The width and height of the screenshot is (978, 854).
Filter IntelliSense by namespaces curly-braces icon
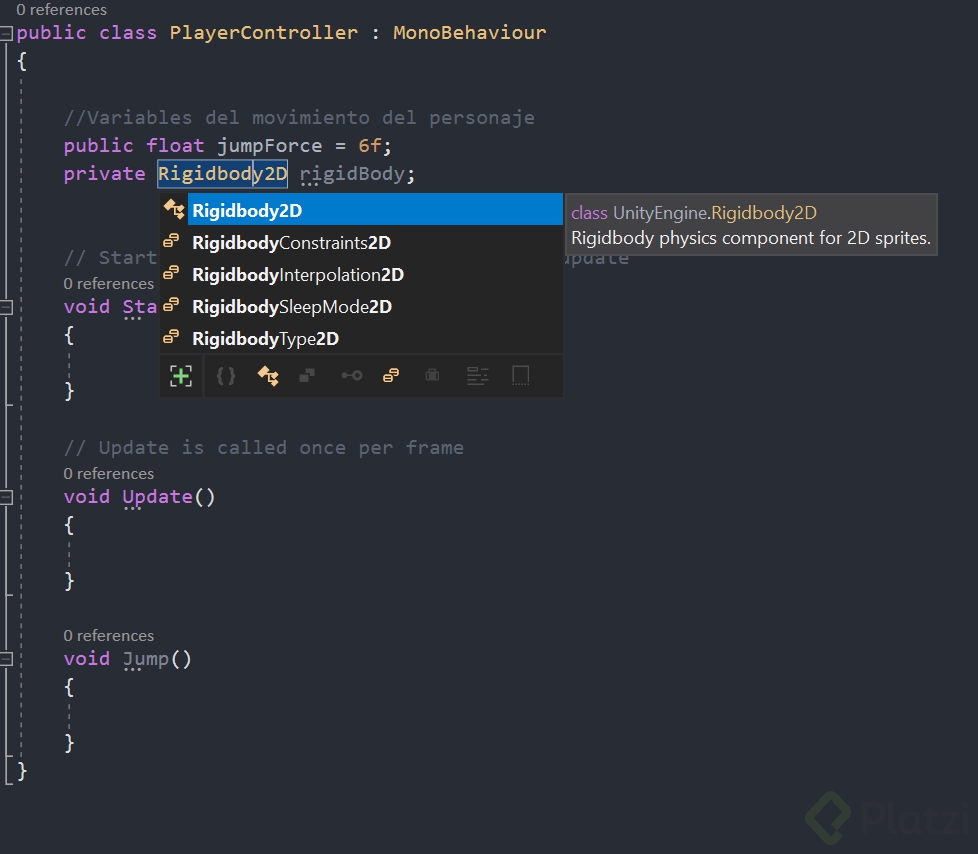(226, 376)
